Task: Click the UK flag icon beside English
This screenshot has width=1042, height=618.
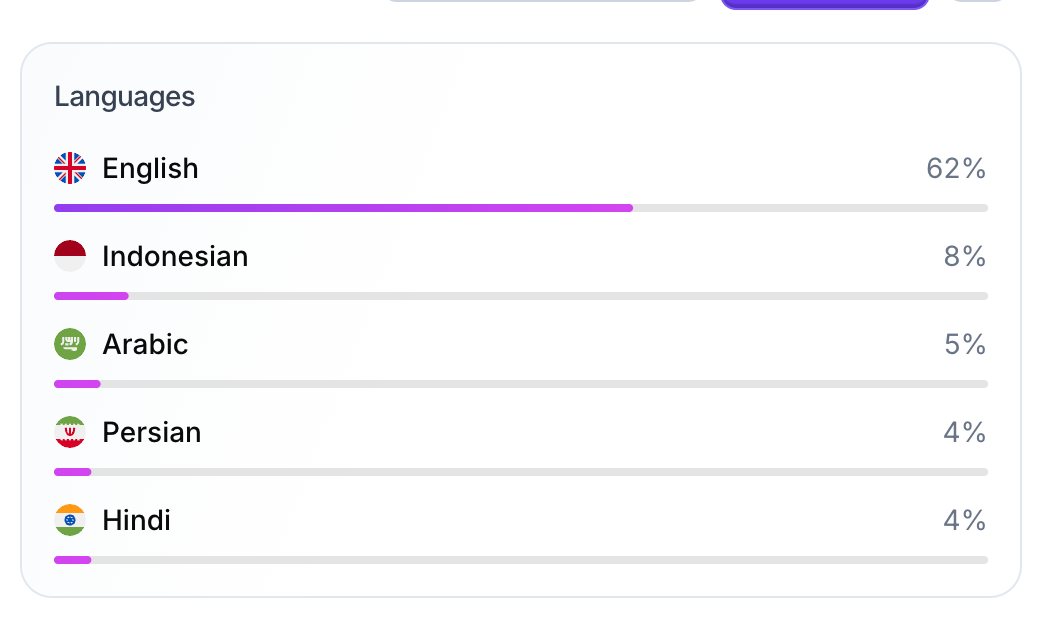Action: [70, 168]
